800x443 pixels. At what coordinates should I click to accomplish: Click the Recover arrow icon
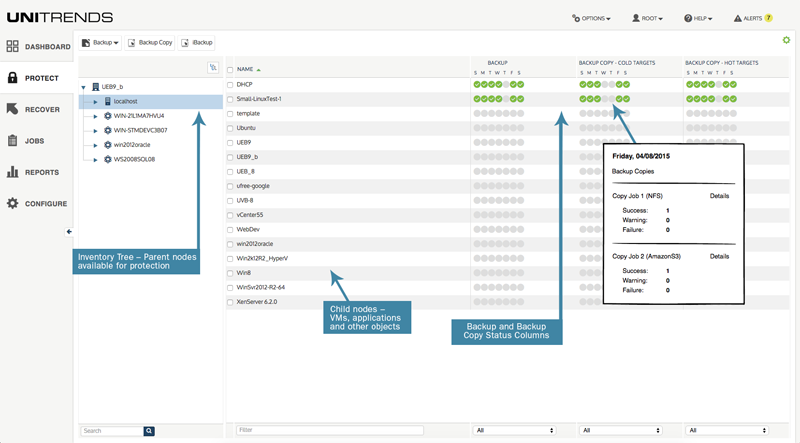13,109
